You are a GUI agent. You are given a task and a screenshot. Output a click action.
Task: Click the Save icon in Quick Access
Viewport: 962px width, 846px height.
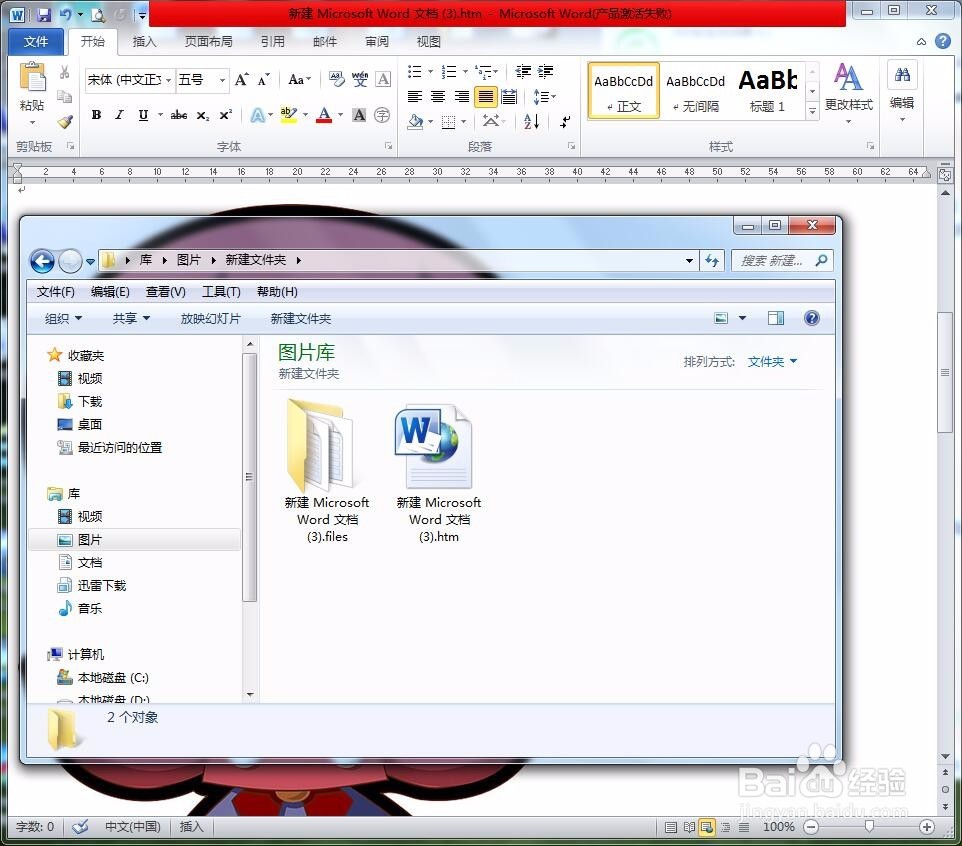(x=44, y=14)
